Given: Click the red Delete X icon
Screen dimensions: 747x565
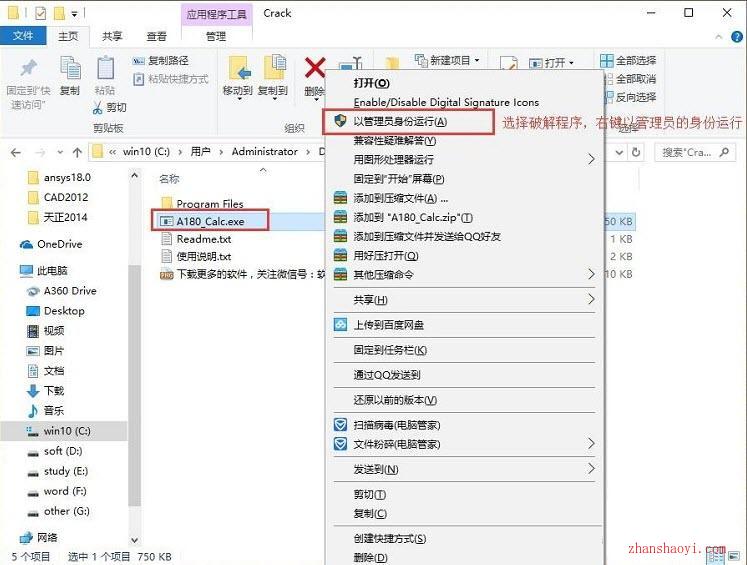Looking at the screenshot, I should click(315, 68).
